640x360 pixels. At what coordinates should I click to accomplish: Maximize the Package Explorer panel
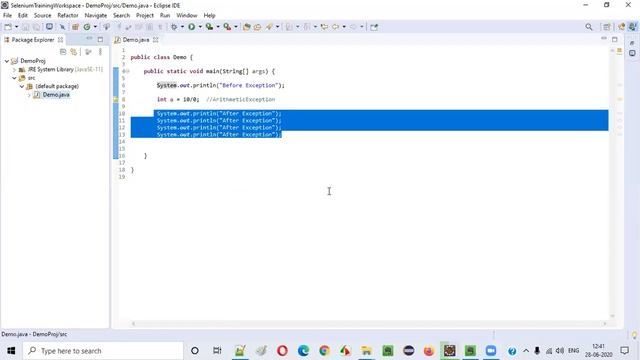point(100,40)
